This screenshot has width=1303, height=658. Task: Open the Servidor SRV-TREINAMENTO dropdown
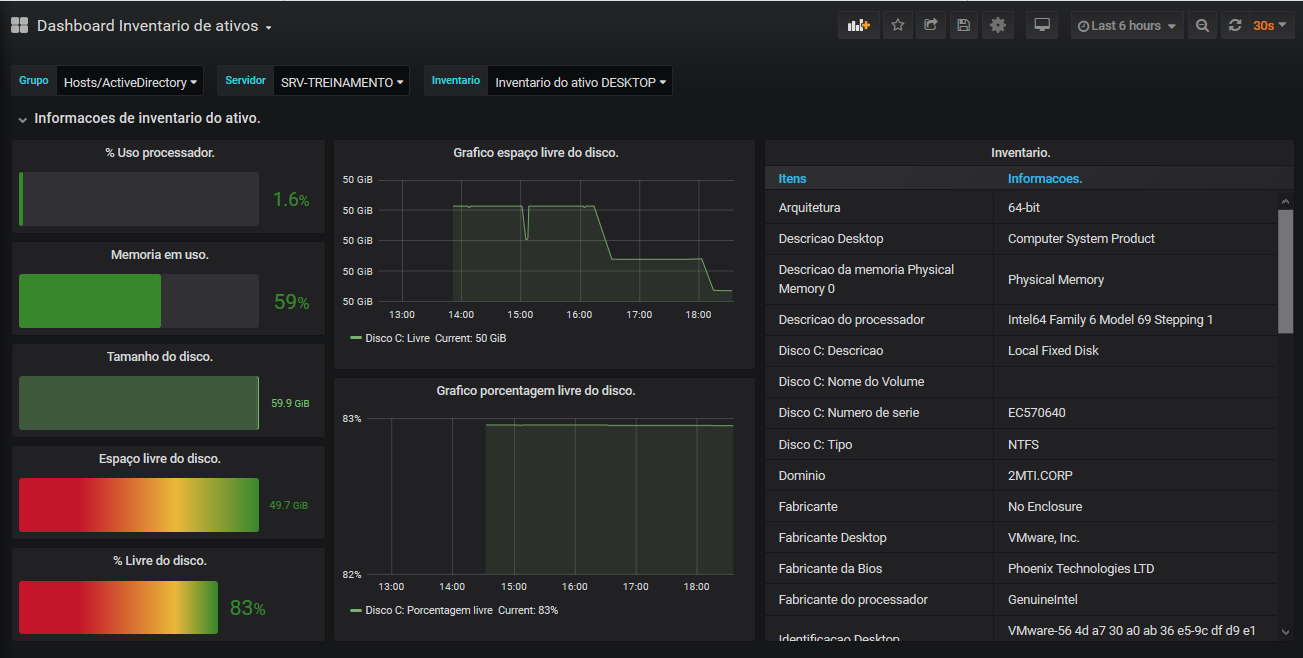coord(342,82)
